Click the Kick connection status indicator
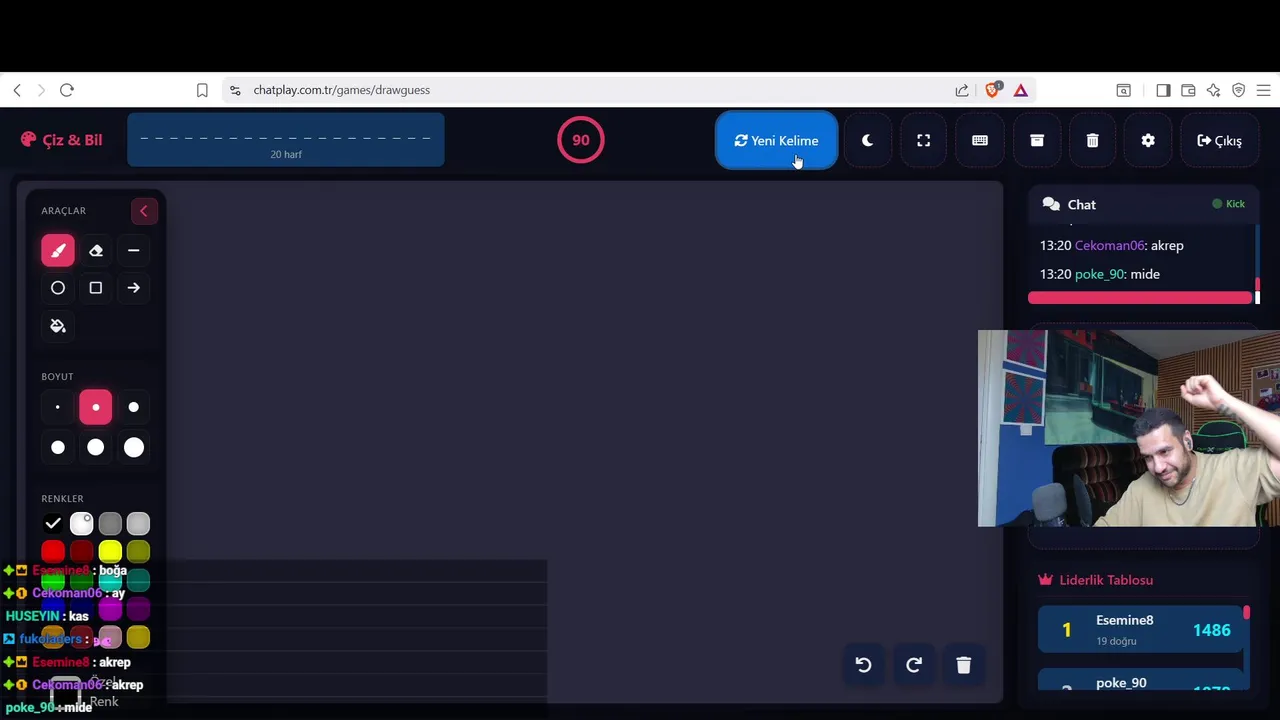The height and width of the screenshot is (720, 1280). [1228, 204]
